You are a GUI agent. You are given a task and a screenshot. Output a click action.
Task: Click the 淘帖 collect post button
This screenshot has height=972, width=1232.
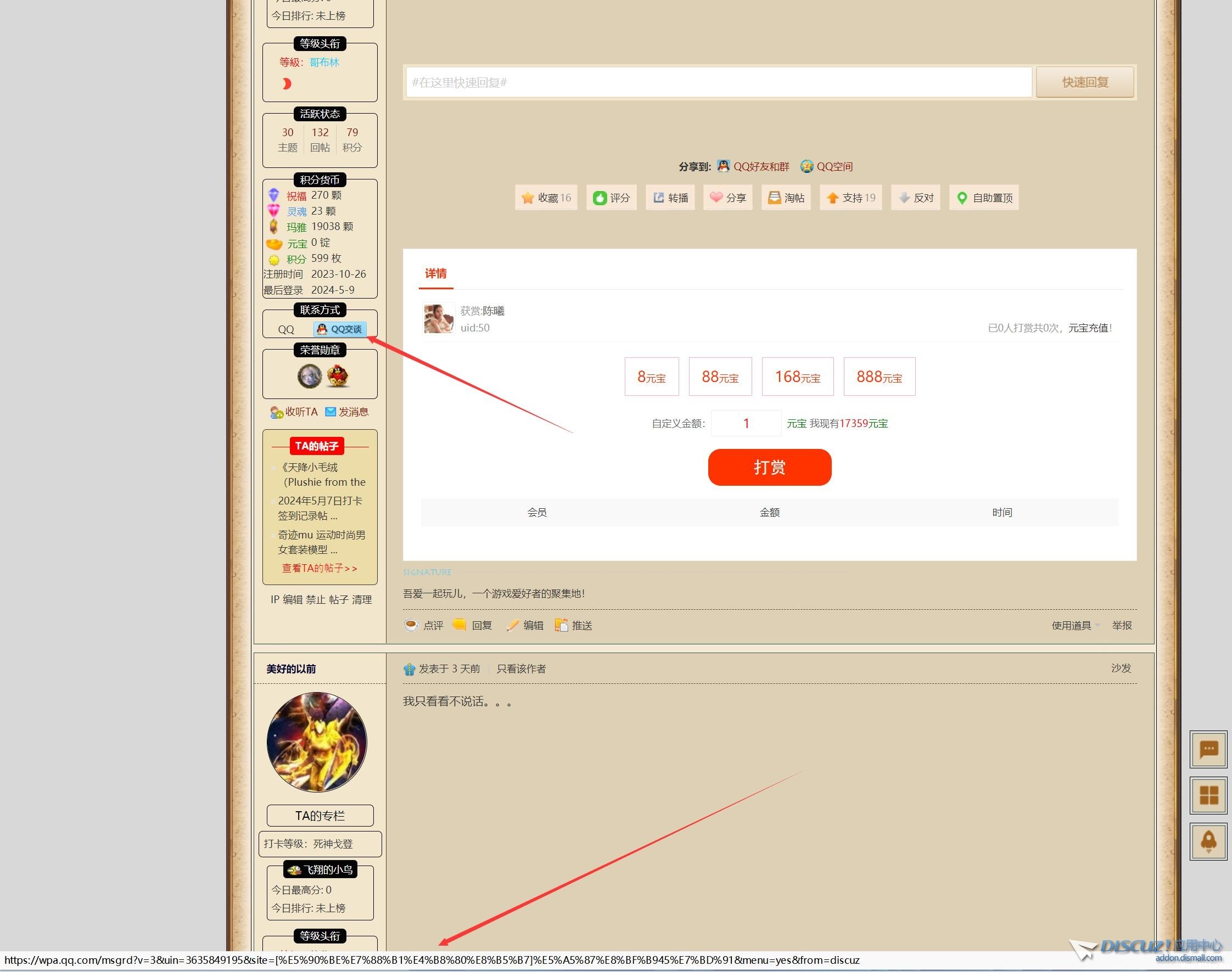786,198
